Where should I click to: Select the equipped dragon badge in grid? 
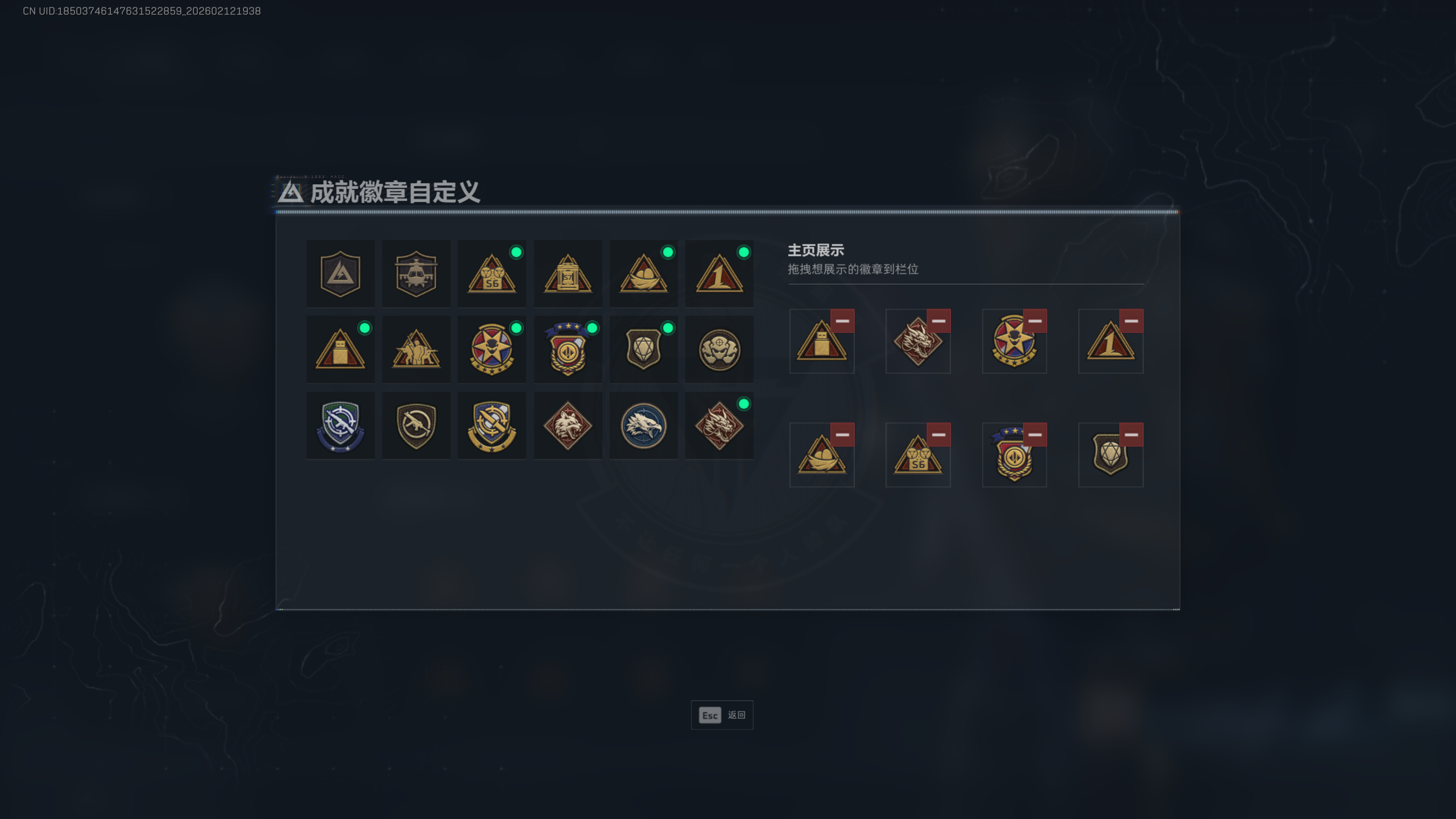click(719, 425)
